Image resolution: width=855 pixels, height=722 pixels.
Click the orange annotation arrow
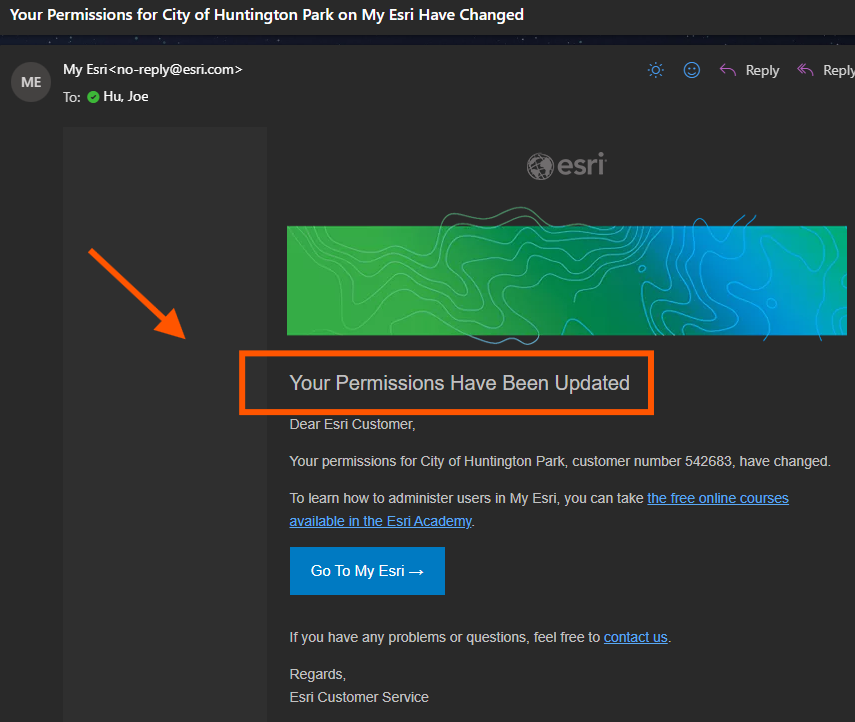pyautogui.click(x=137, y=294)
